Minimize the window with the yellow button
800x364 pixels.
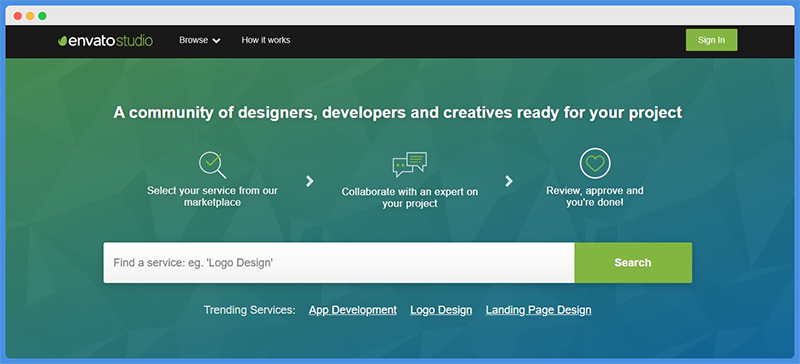pyautogui.click(x=30, y=16)
